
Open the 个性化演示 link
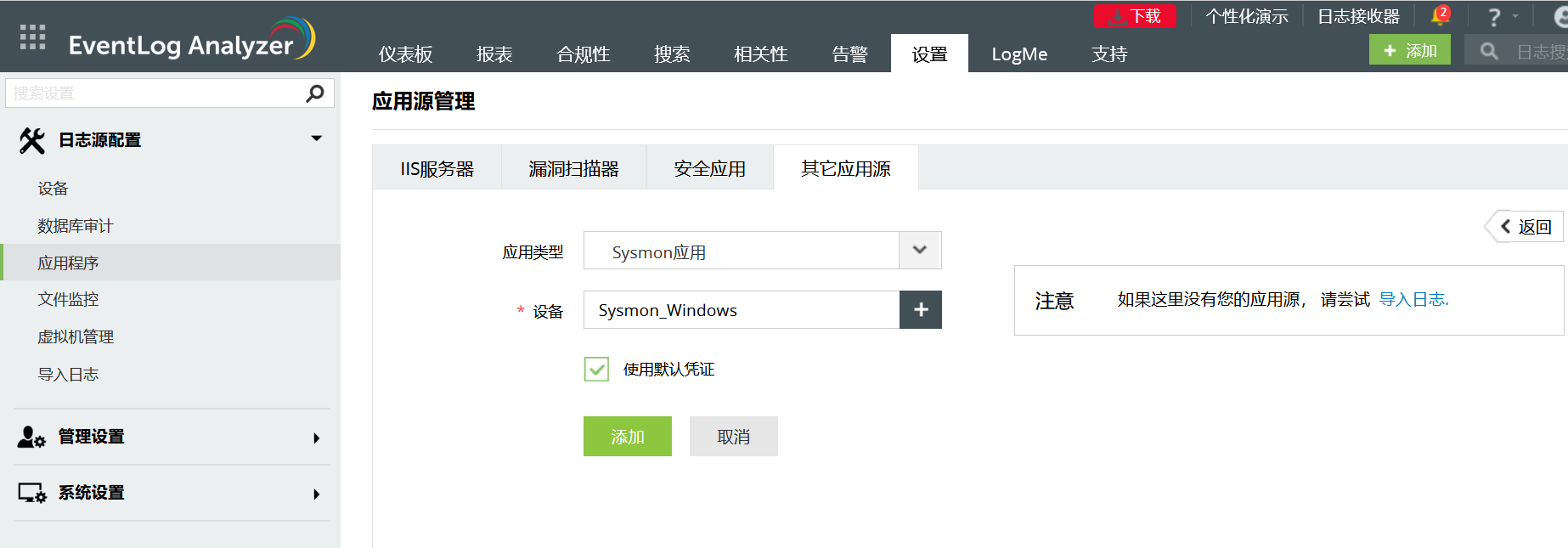[1247, 16]
